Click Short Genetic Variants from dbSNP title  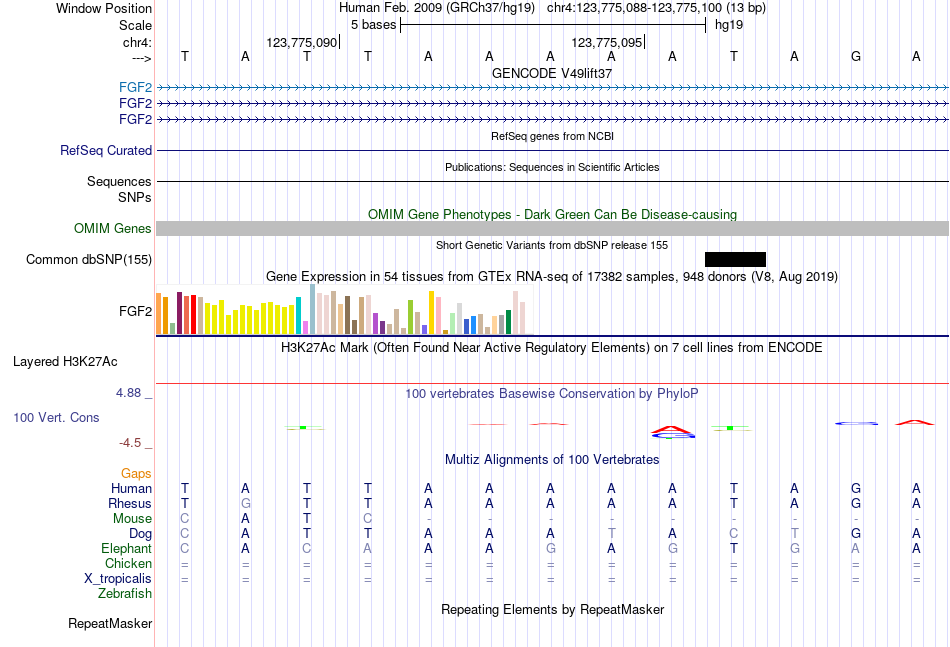click(552, 245)
